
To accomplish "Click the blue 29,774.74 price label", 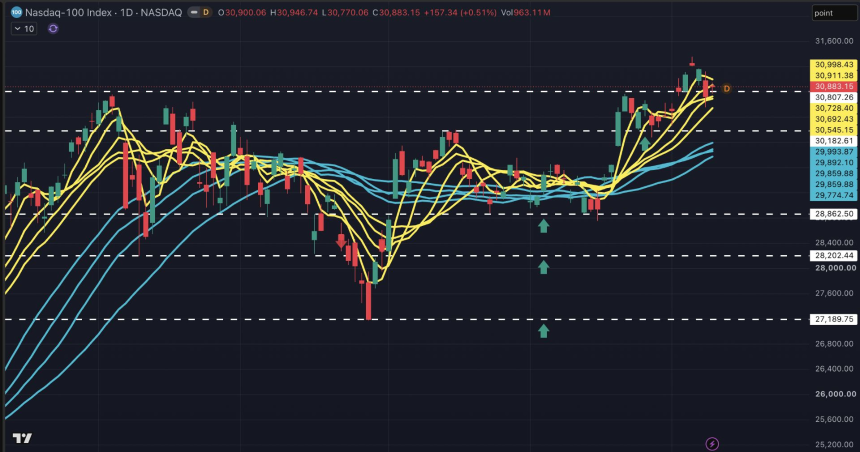I will [x=833, y=195].
